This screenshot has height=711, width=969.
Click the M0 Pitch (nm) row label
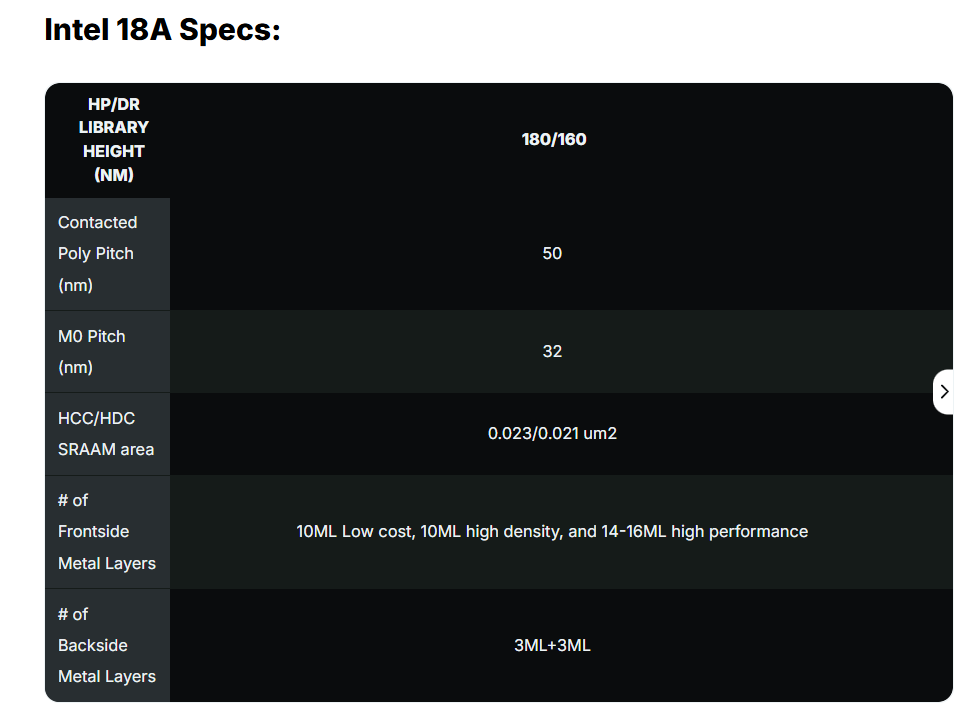click(x=108, y=351)
